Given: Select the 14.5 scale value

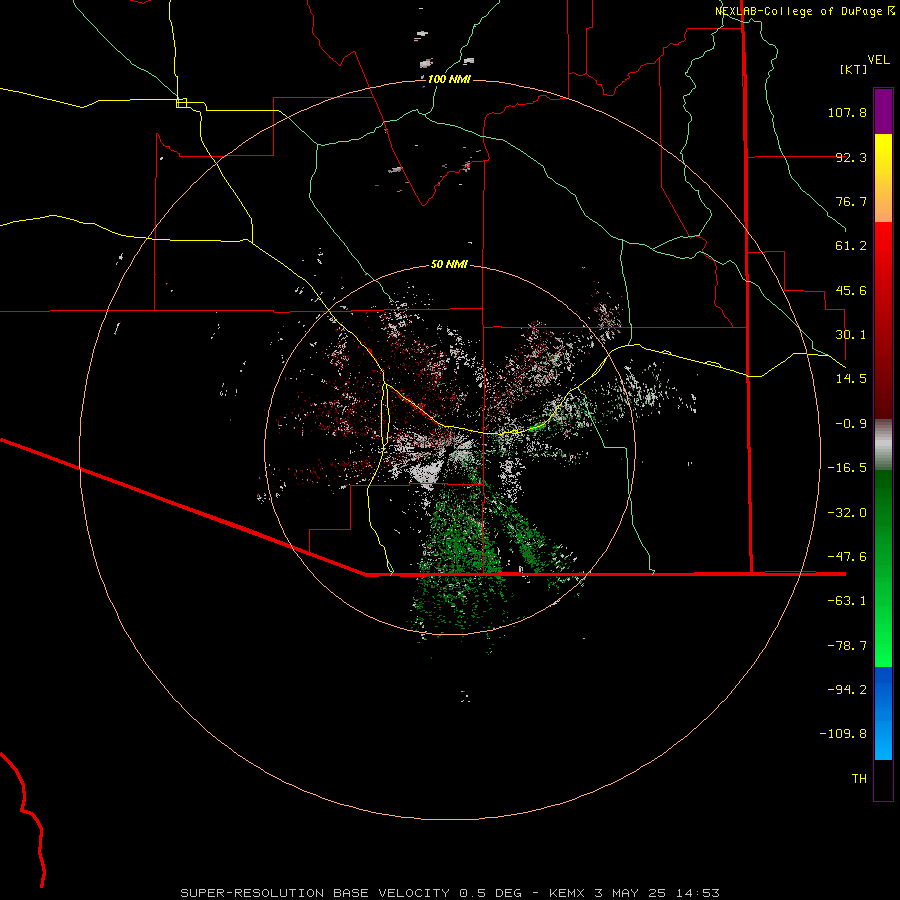Looking at the screenshot, I should click(x=851, y=379).
